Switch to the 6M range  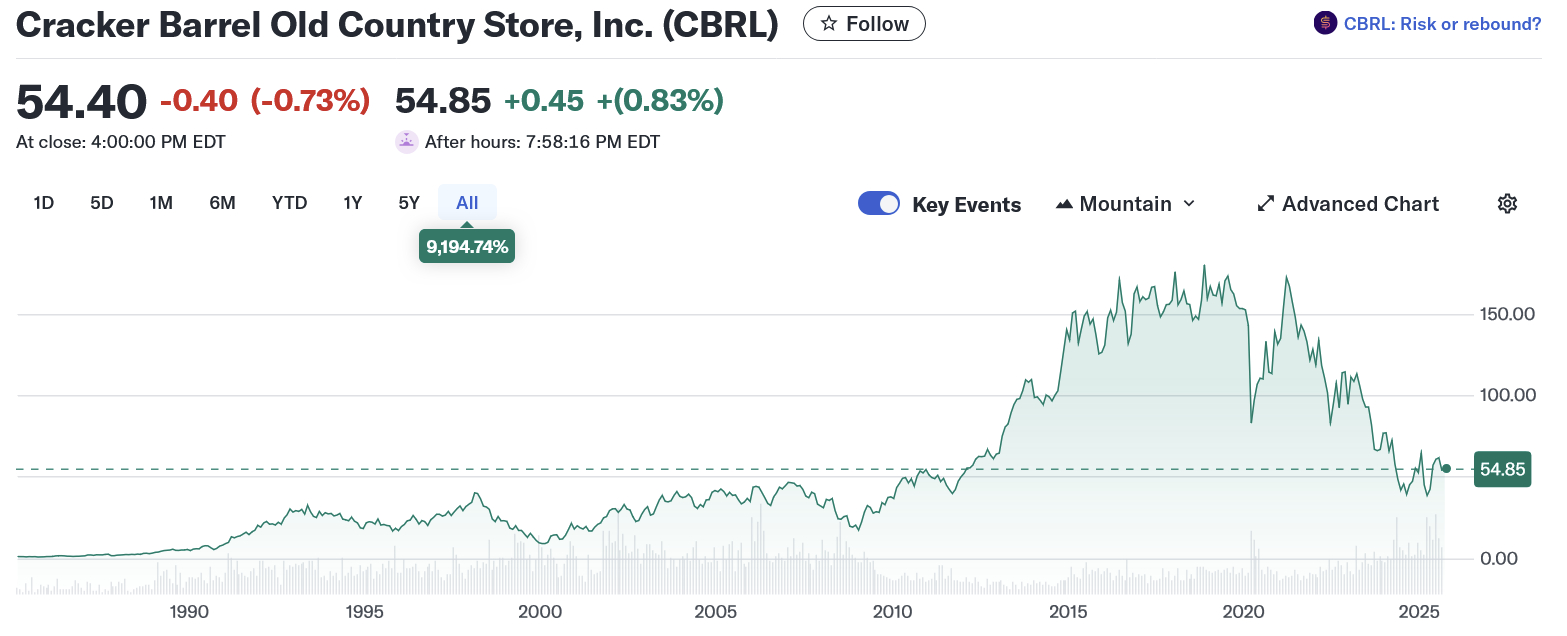coord(222,203)
